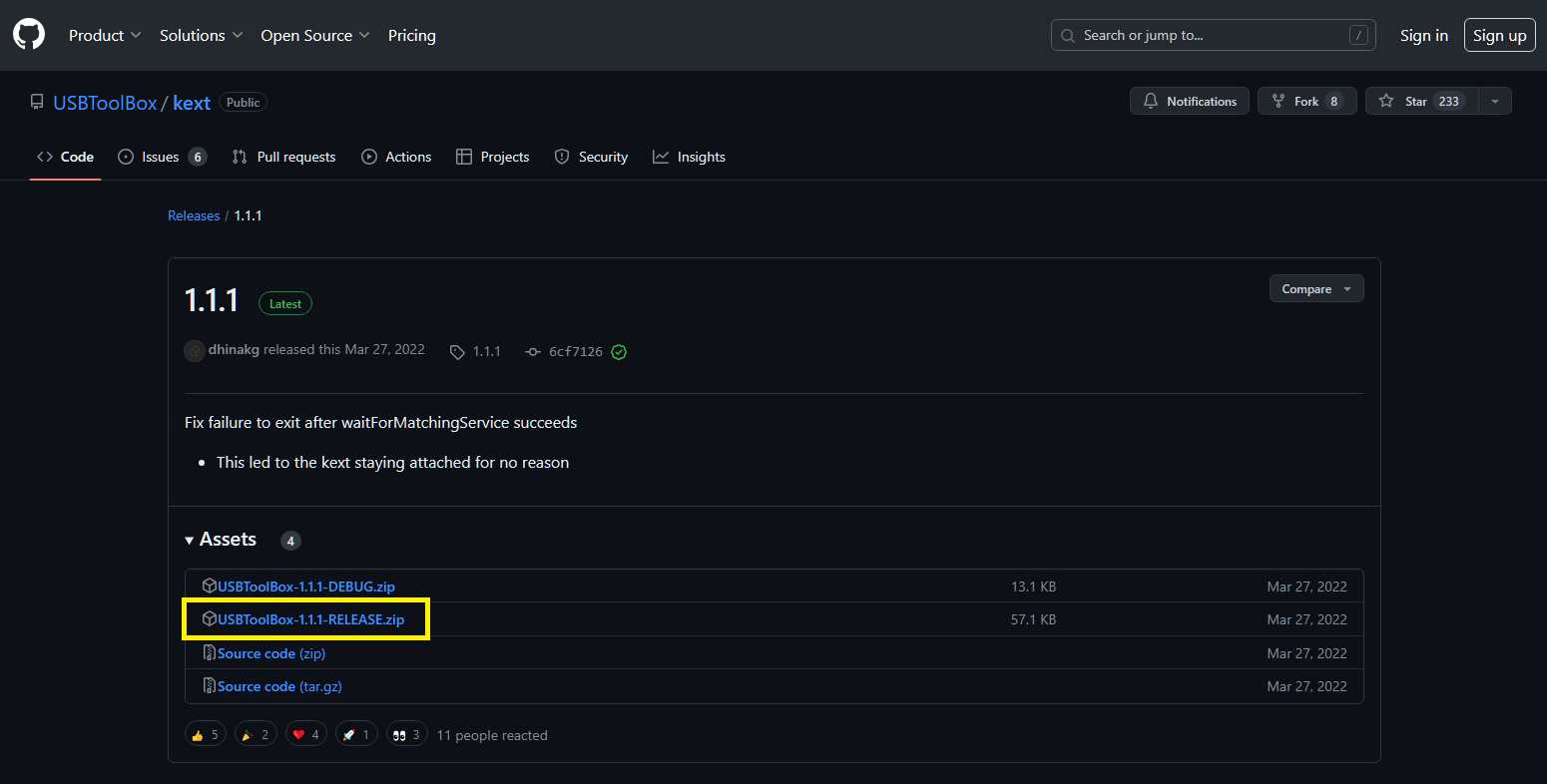Toggle the heart reaction

306,734
